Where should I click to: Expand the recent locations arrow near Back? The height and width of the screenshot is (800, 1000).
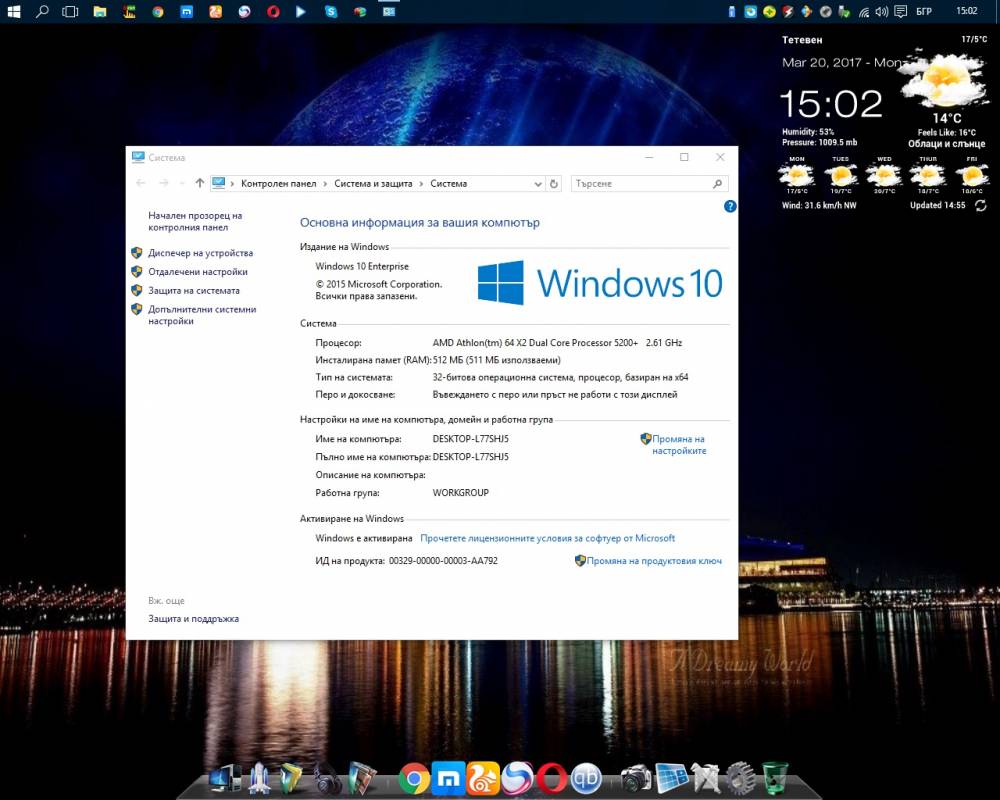182,184
